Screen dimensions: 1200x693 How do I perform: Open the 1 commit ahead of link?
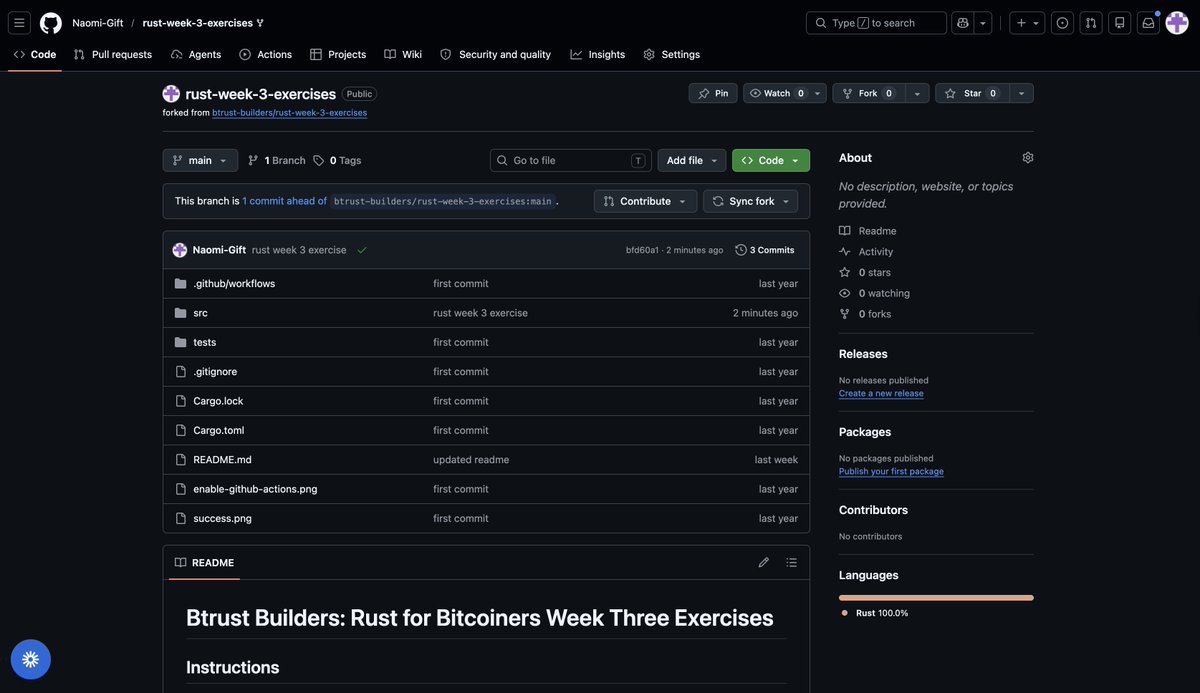[x=285, y=201]
